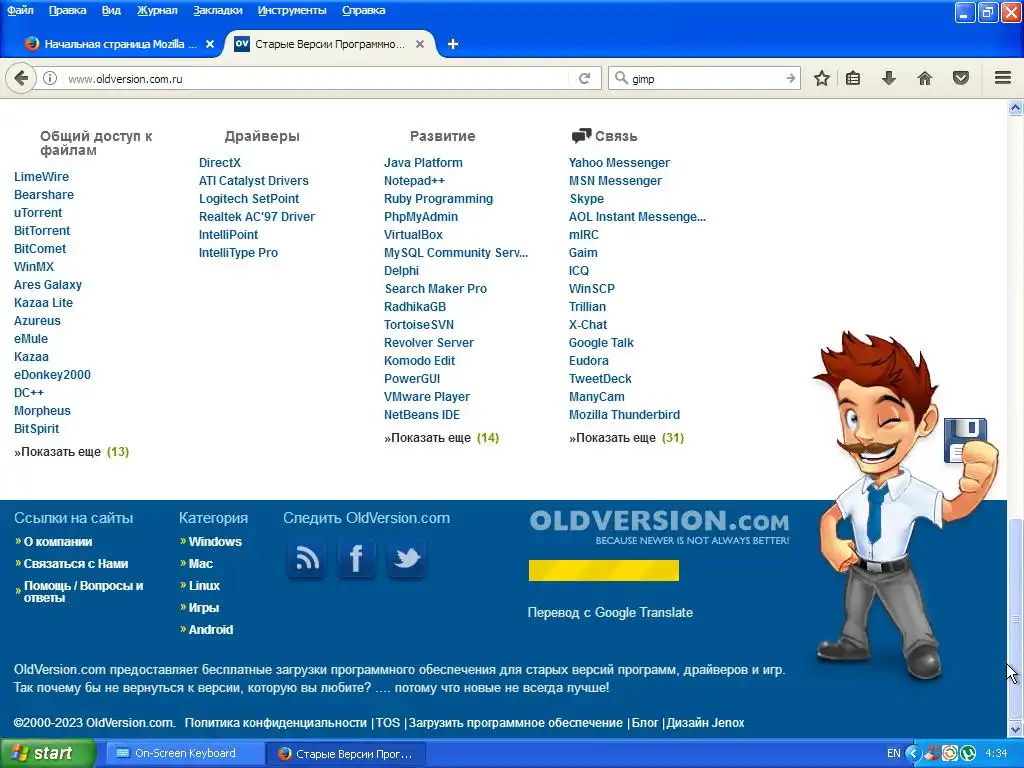Click the browser back arrow button

pyautogui.click(x=21, y=78)
